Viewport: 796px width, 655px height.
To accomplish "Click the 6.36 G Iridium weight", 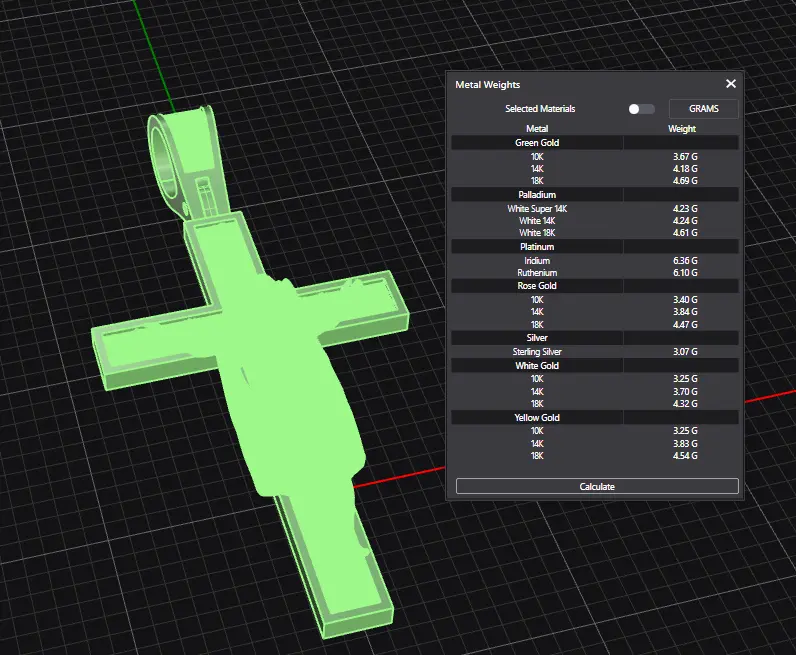I will pos(685,260).
